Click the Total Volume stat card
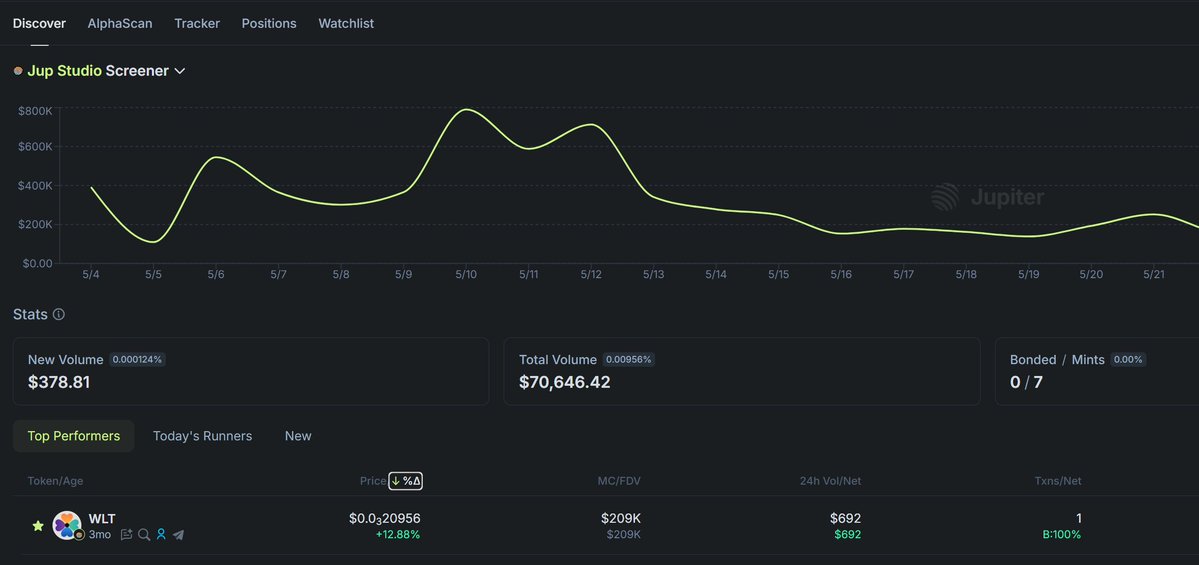1199x565 pixels. (742, 372)
